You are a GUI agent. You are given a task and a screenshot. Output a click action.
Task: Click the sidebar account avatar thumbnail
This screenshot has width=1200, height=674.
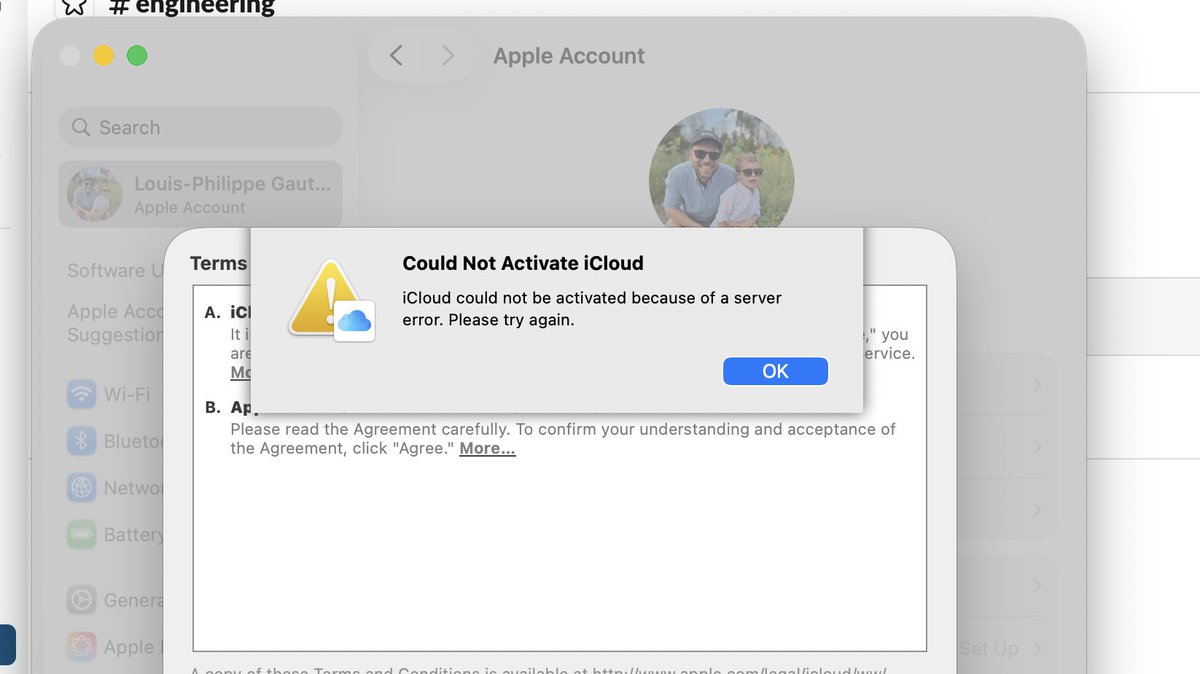click(95, 194)
